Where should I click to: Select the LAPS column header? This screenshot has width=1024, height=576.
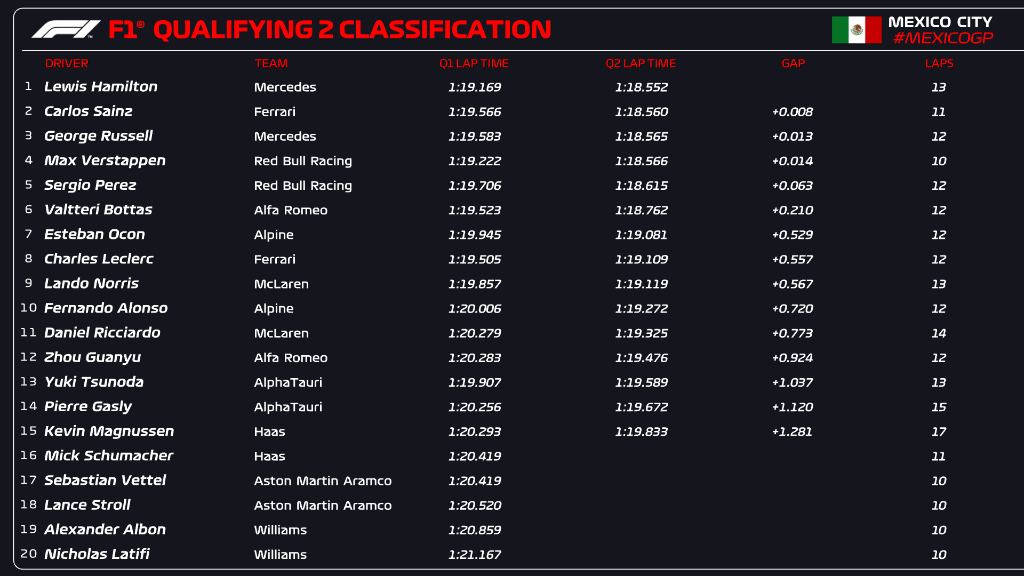[x=939, y=63]
